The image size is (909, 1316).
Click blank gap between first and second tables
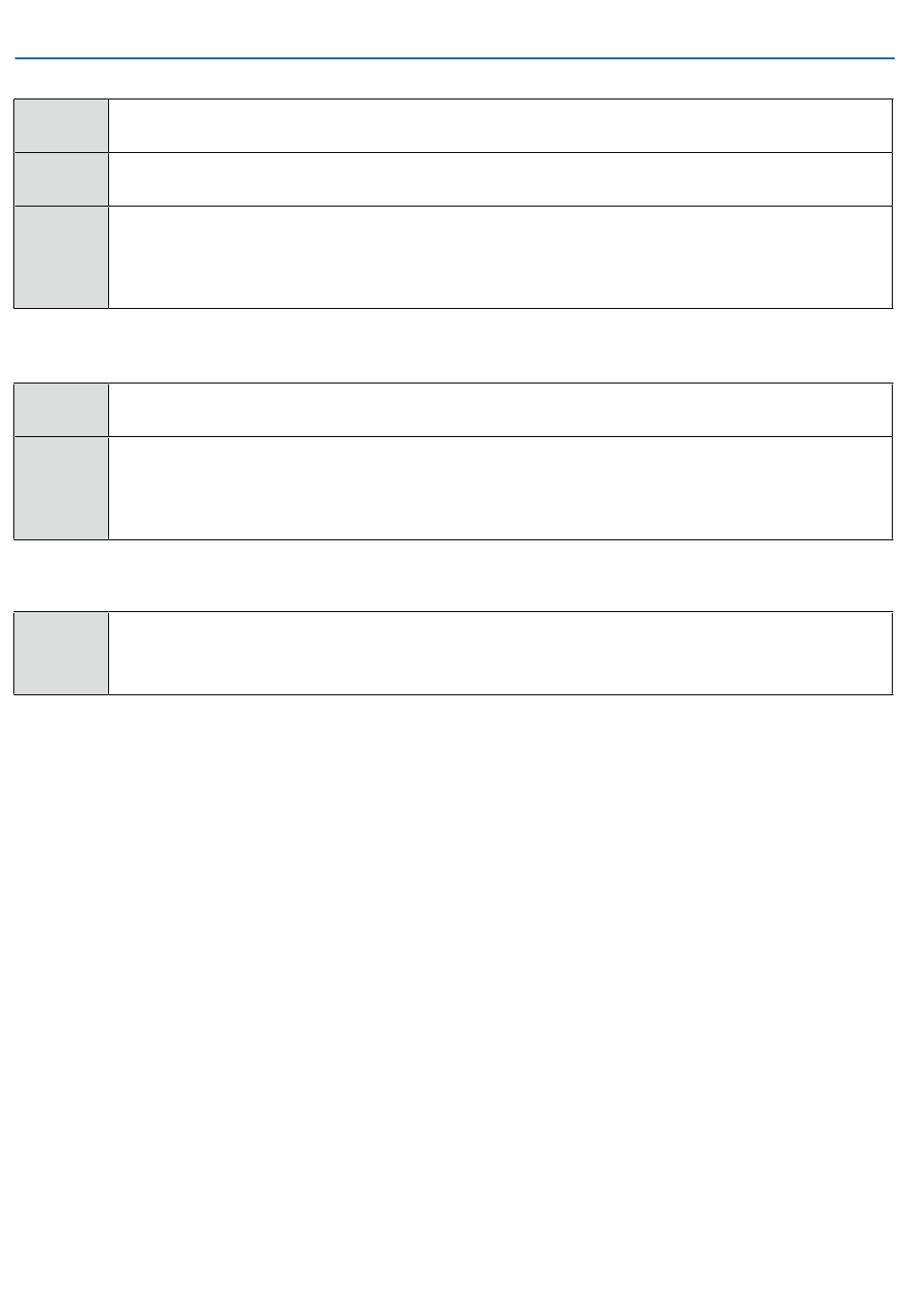click(454, 345)
